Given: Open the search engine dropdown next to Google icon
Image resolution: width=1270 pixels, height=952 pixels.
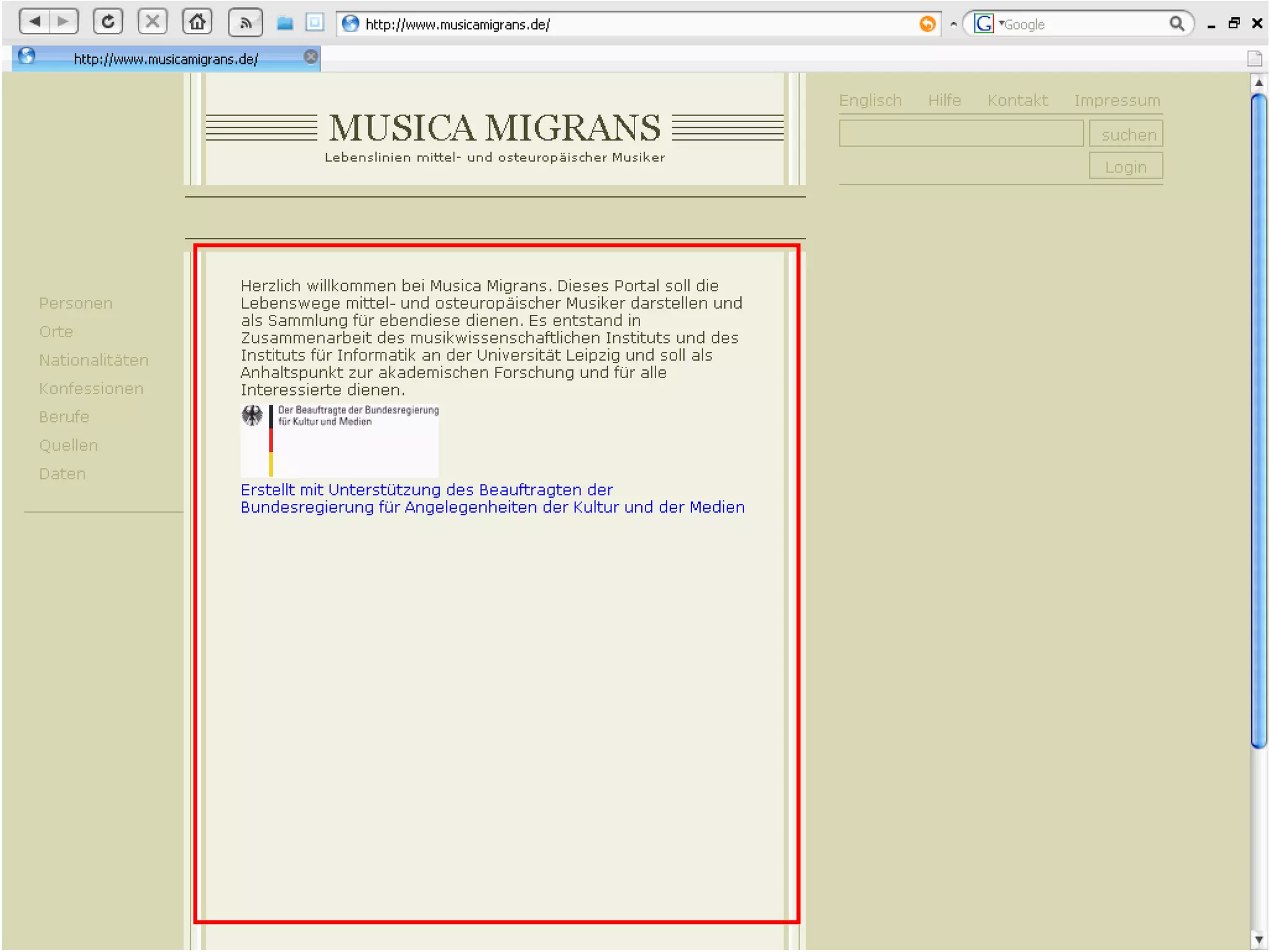Looking at the screenshot, I should (1000, 24).
